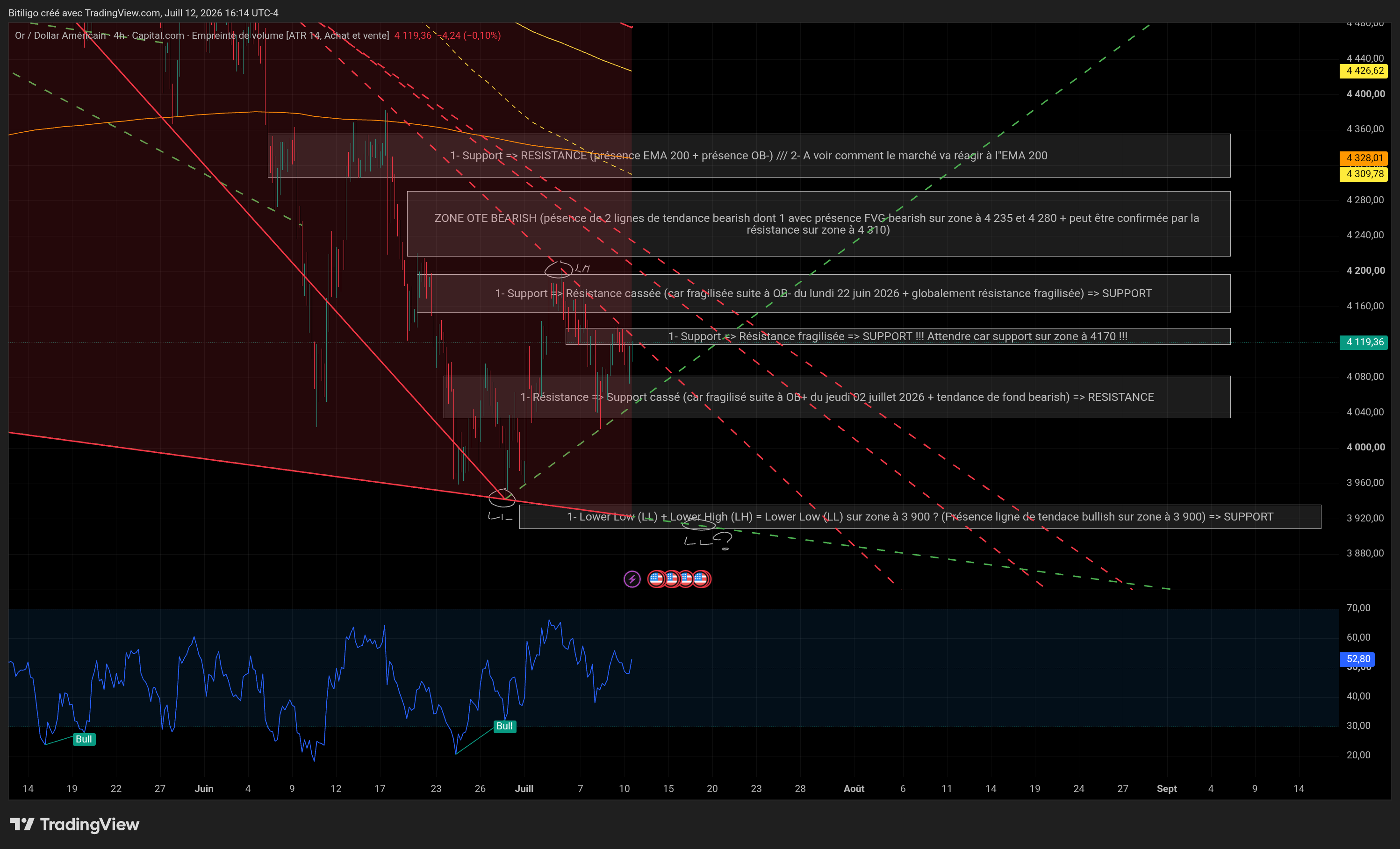Click the 3 920,00 price axis label

[x=1365, y=518]
